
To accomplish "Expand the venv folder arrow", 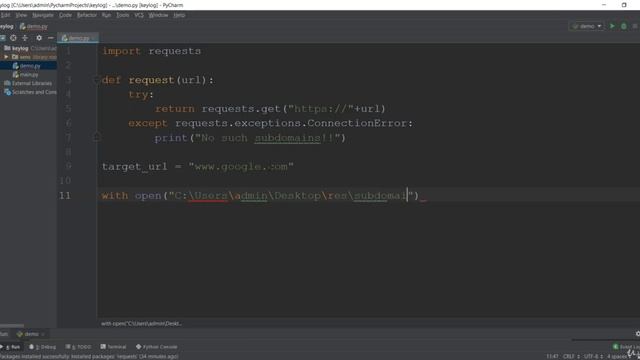I will [x=6, y=57].
